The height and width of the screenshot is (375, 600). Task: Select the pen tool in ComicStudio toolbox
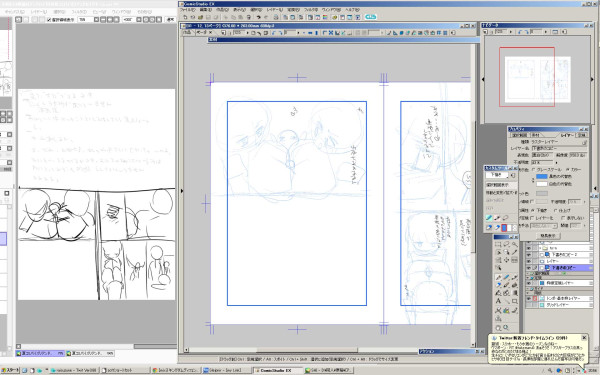coord(499,277)
